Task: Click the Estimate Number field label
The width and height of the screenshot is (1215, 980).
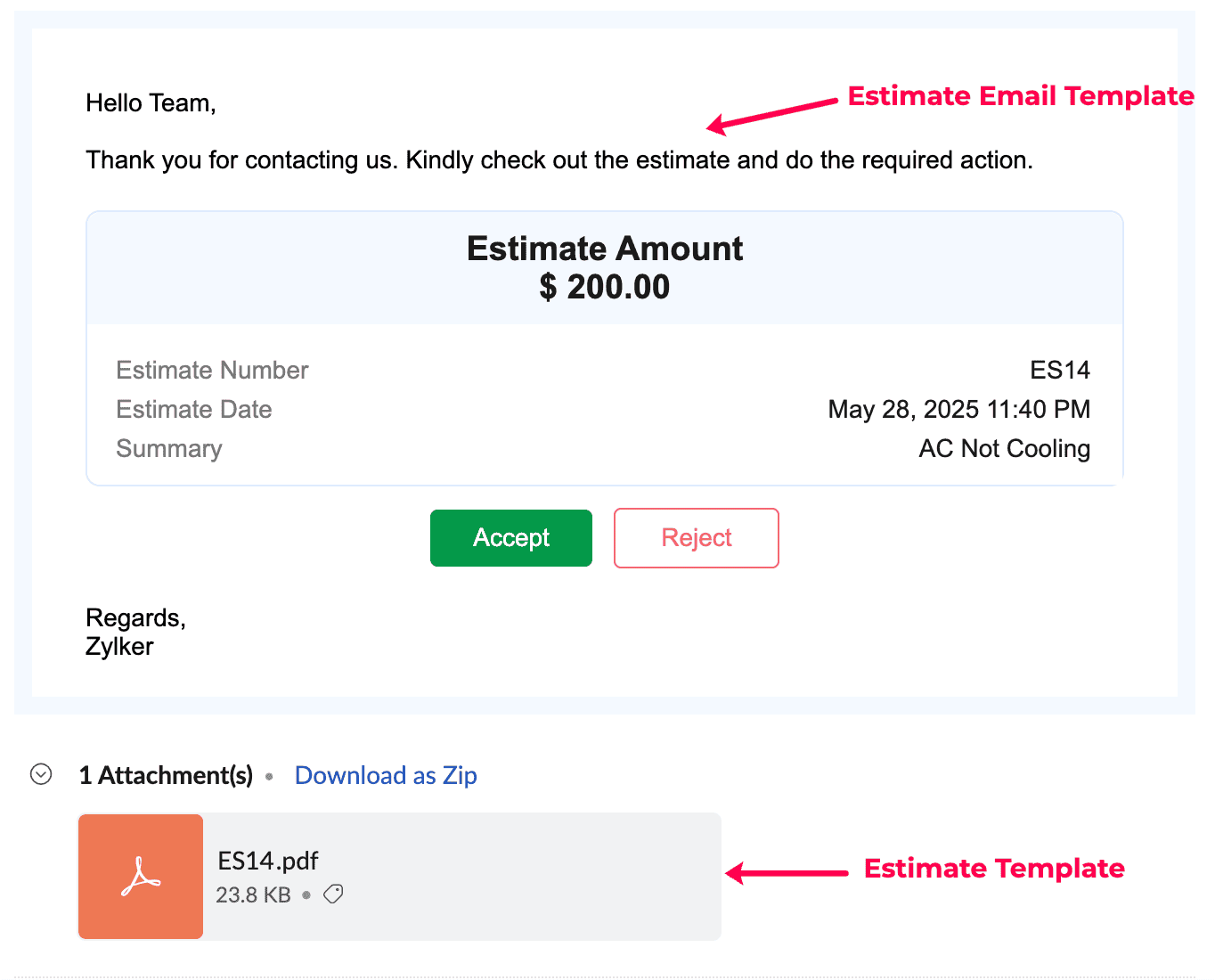Action: pos(212,370)
